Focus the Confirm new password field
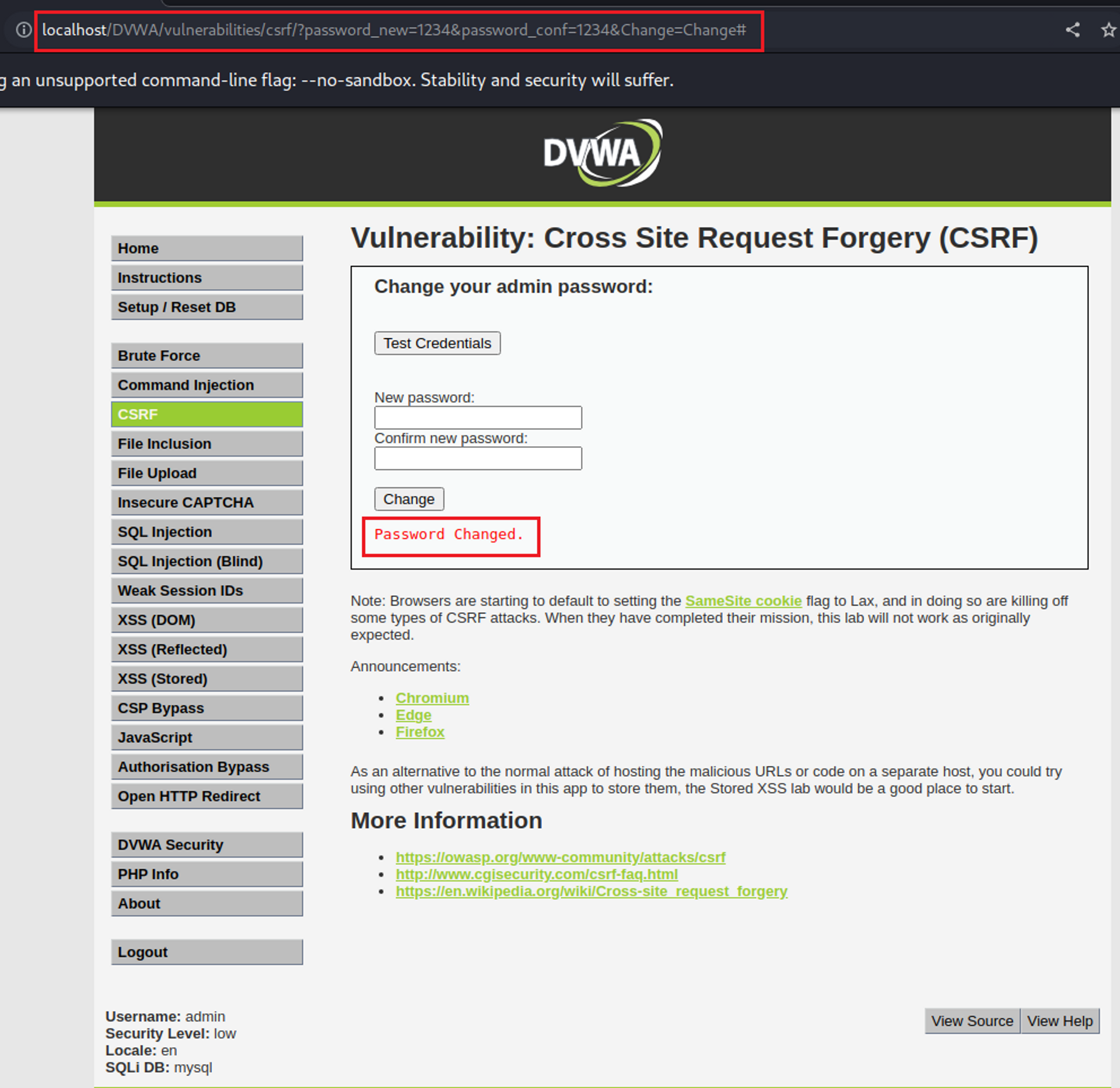Viewport: 1120px width, 1088px height. (478, 458)
